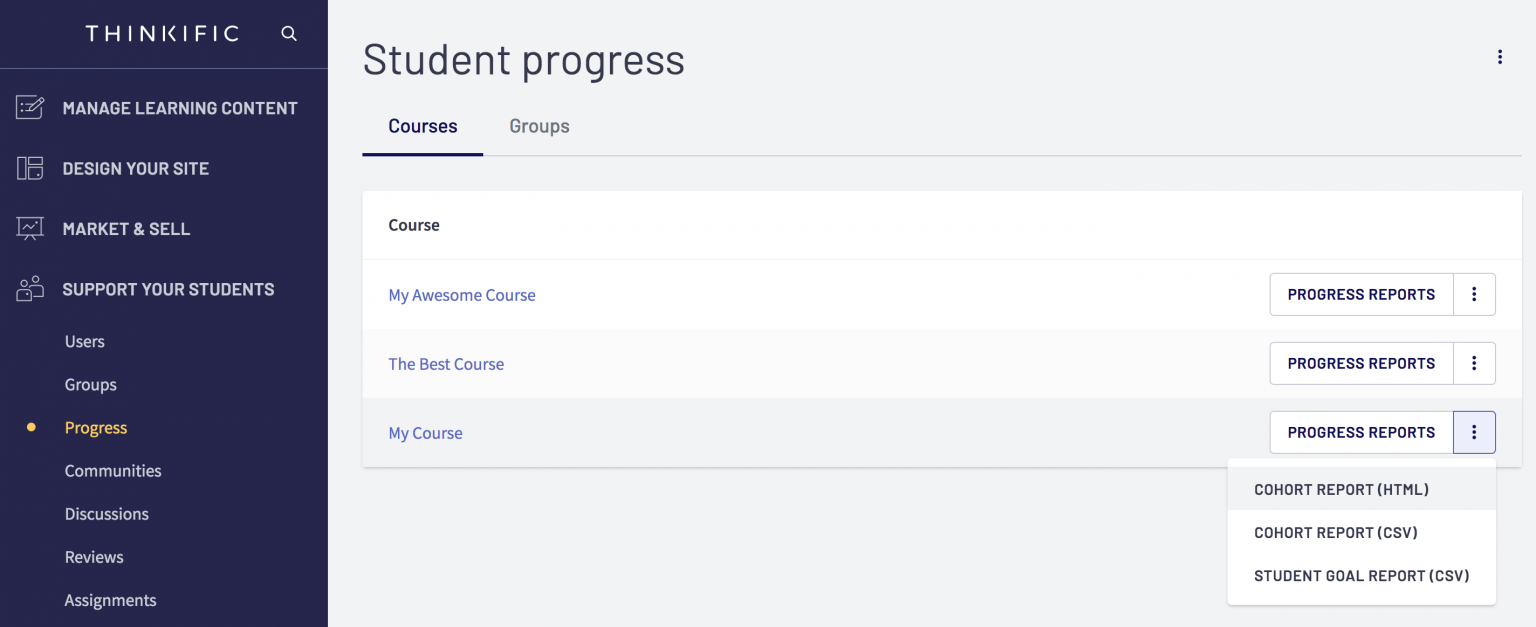1536x627 pixels.
Task: Open the three-dot menu for The Best Course
Action: coord(1474,363)
